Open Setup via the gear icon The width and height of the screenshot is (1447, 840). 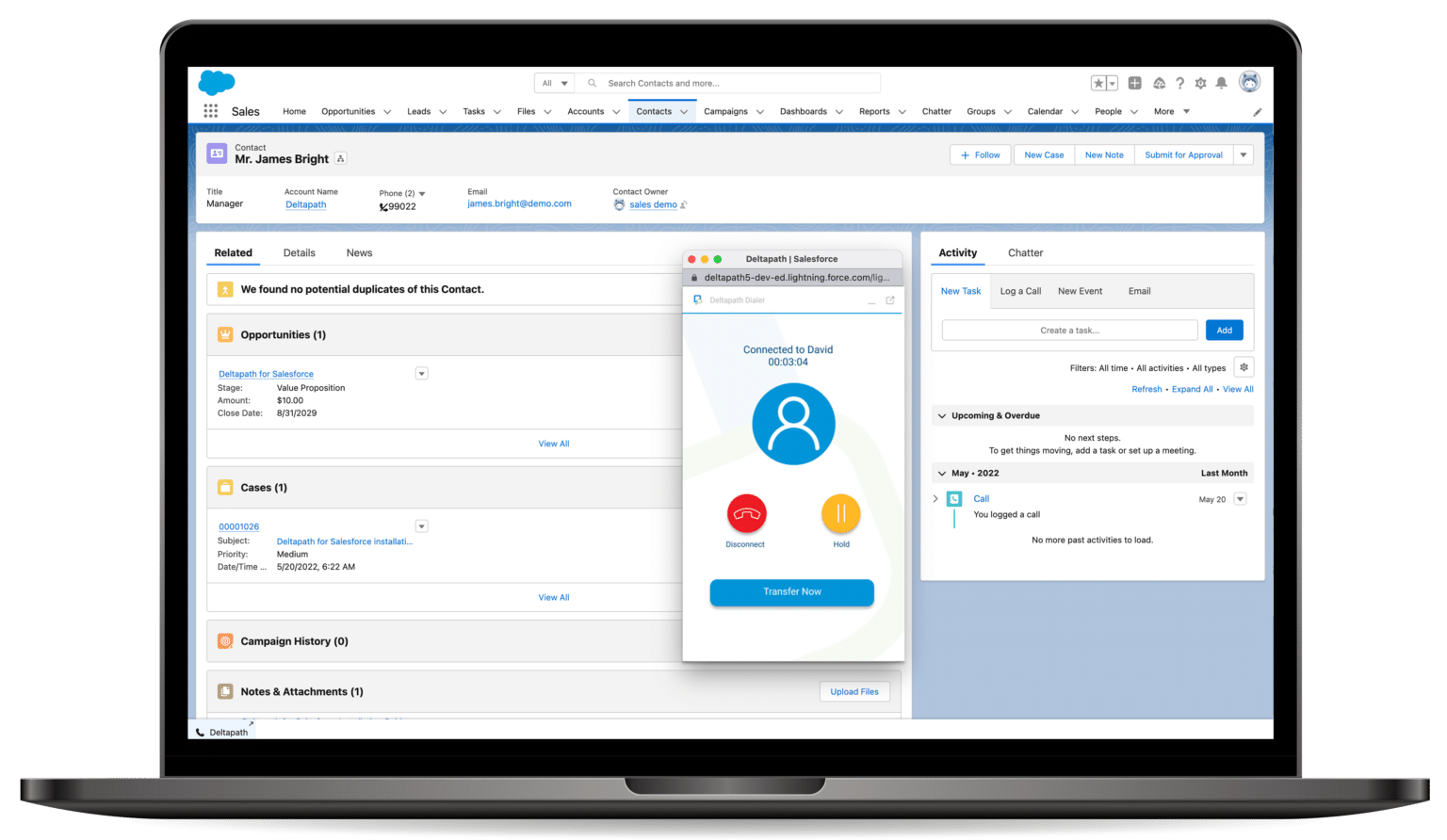point(1200,83)
